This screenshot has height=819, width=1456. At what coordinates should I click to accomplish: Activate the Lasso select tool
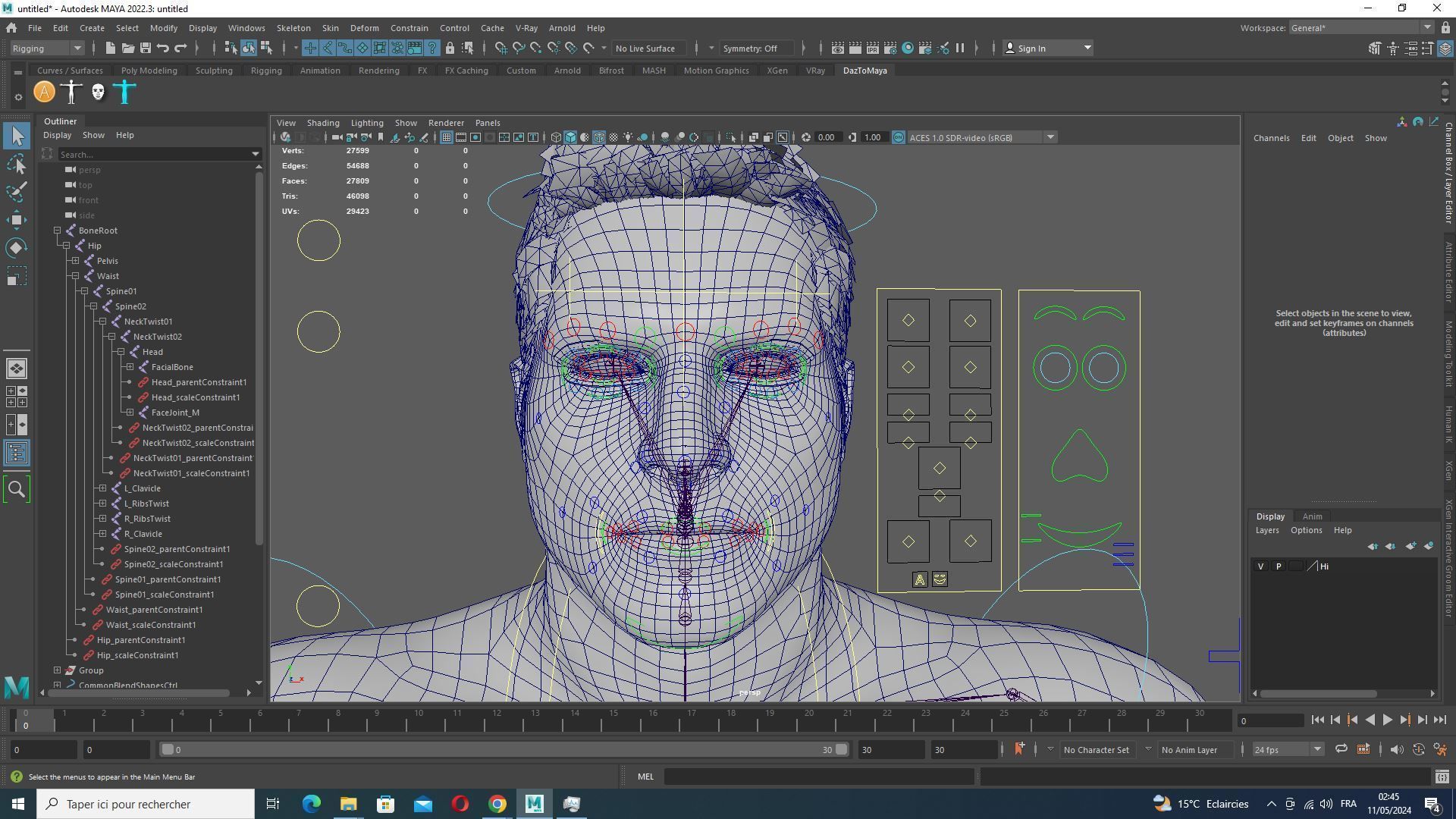click(17, 164)
